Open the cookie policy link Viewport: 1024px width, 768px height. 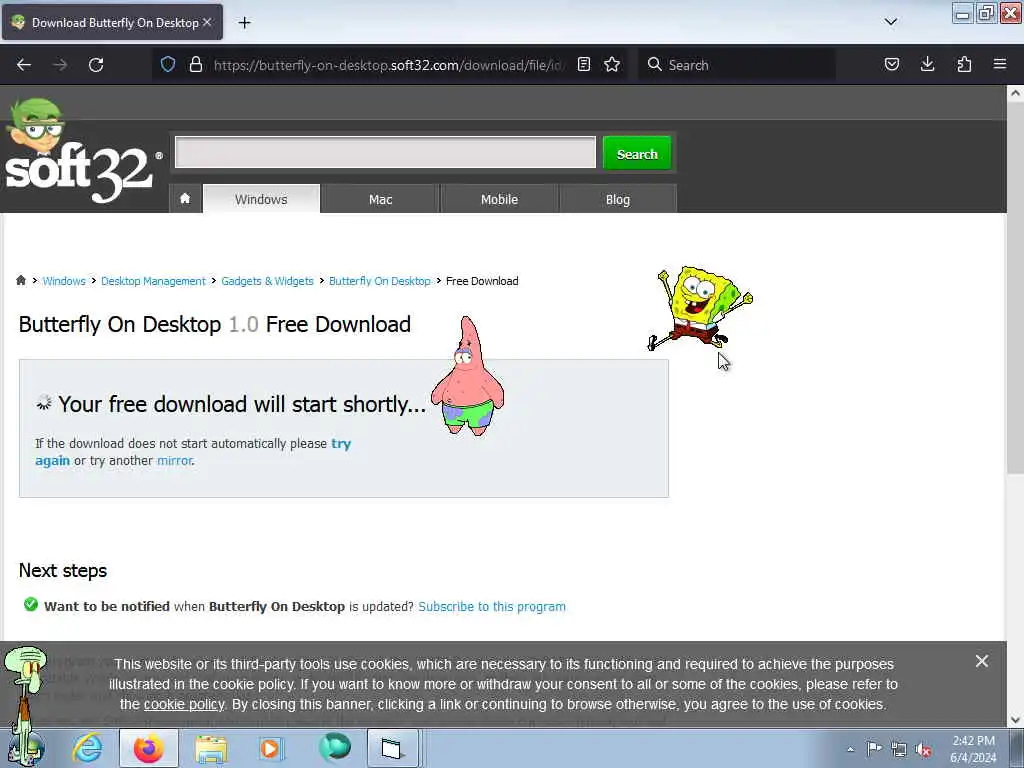point(184,705)
